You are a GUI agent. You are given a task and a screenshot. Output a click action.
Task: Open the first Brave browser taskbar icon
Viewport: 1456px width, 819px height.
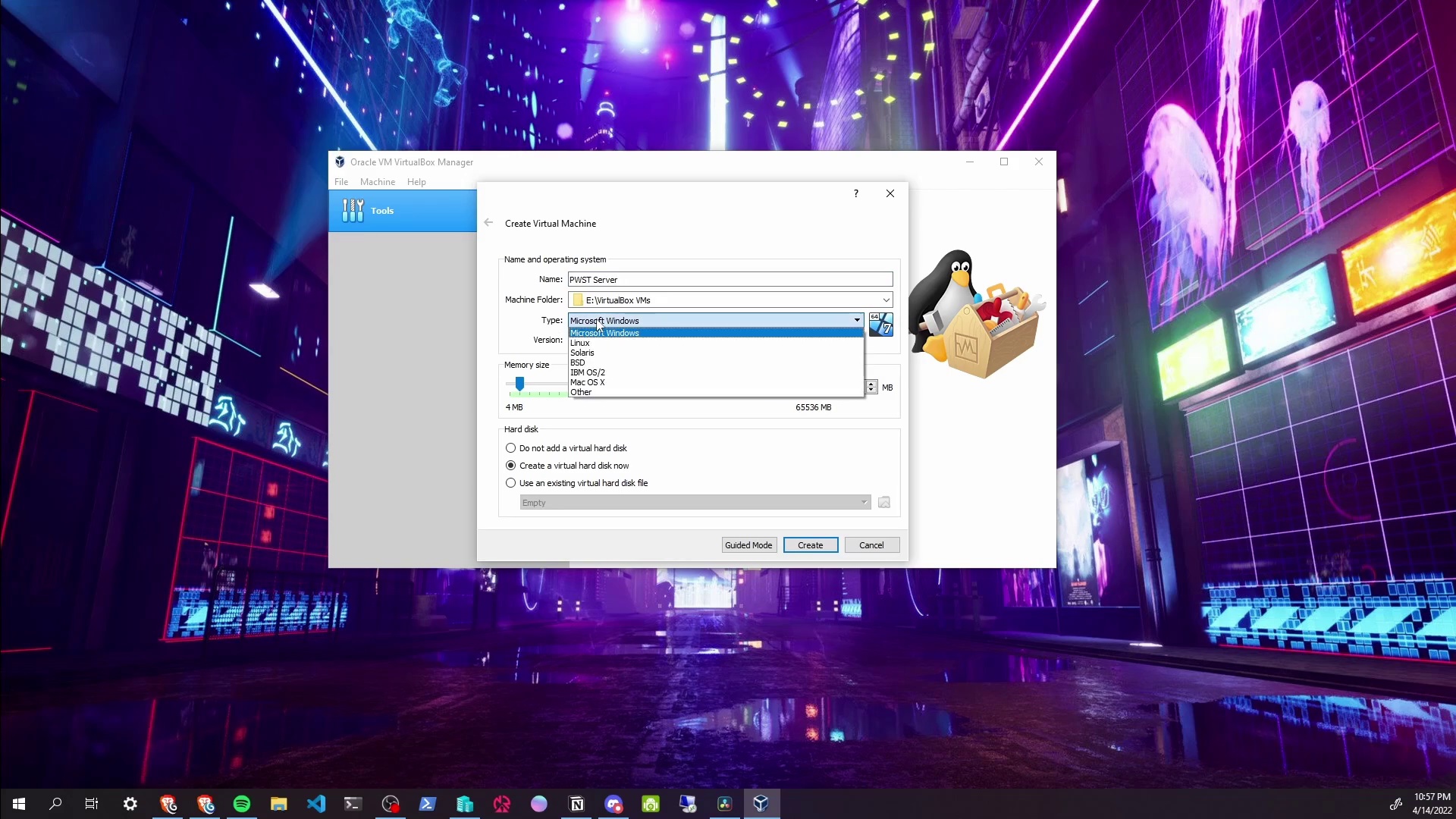coord(168,804)
